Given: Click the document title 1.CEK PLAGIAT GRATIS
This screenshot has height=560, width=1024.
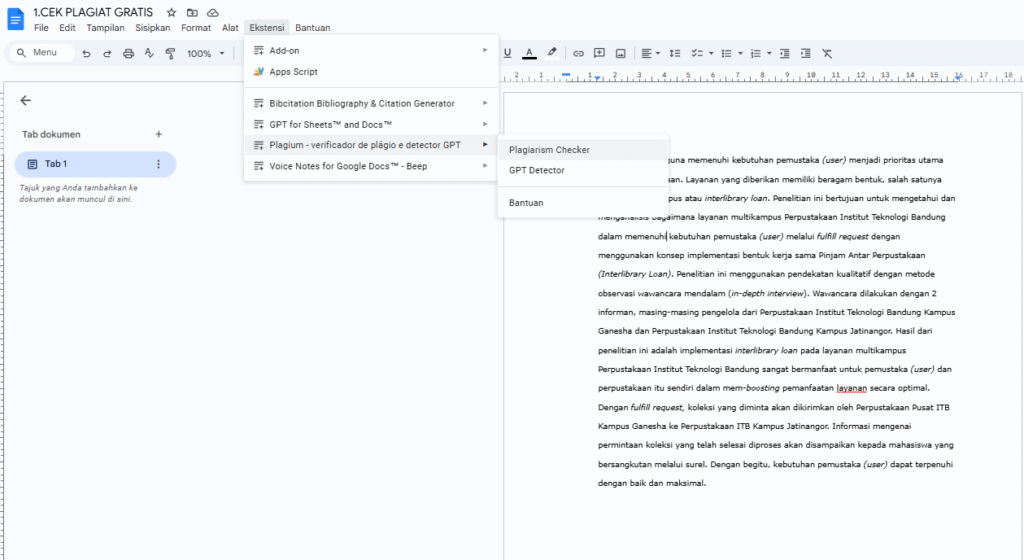Looking at the screenshot, I should click(93, 12).
